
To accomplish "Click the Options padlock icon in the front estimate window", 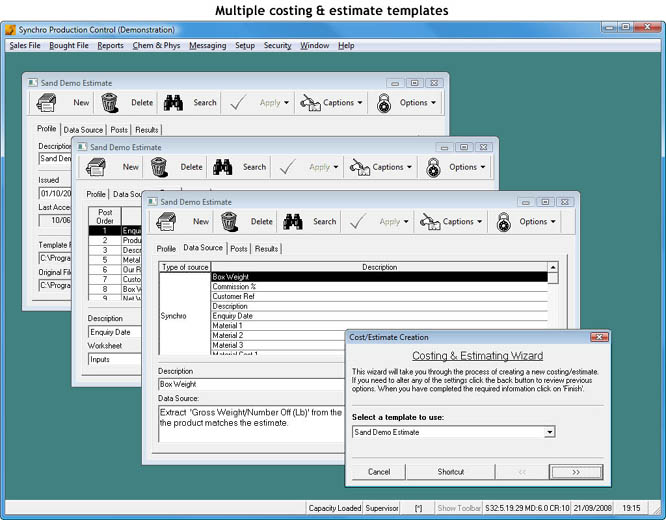I will tap(504, 222).
